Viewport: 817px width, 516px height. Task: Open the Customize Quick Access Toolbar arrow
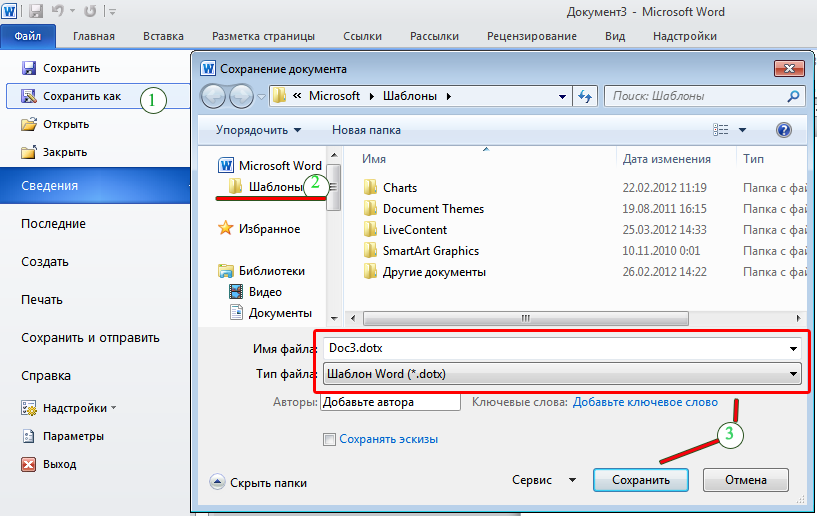(x=111, y=11)
